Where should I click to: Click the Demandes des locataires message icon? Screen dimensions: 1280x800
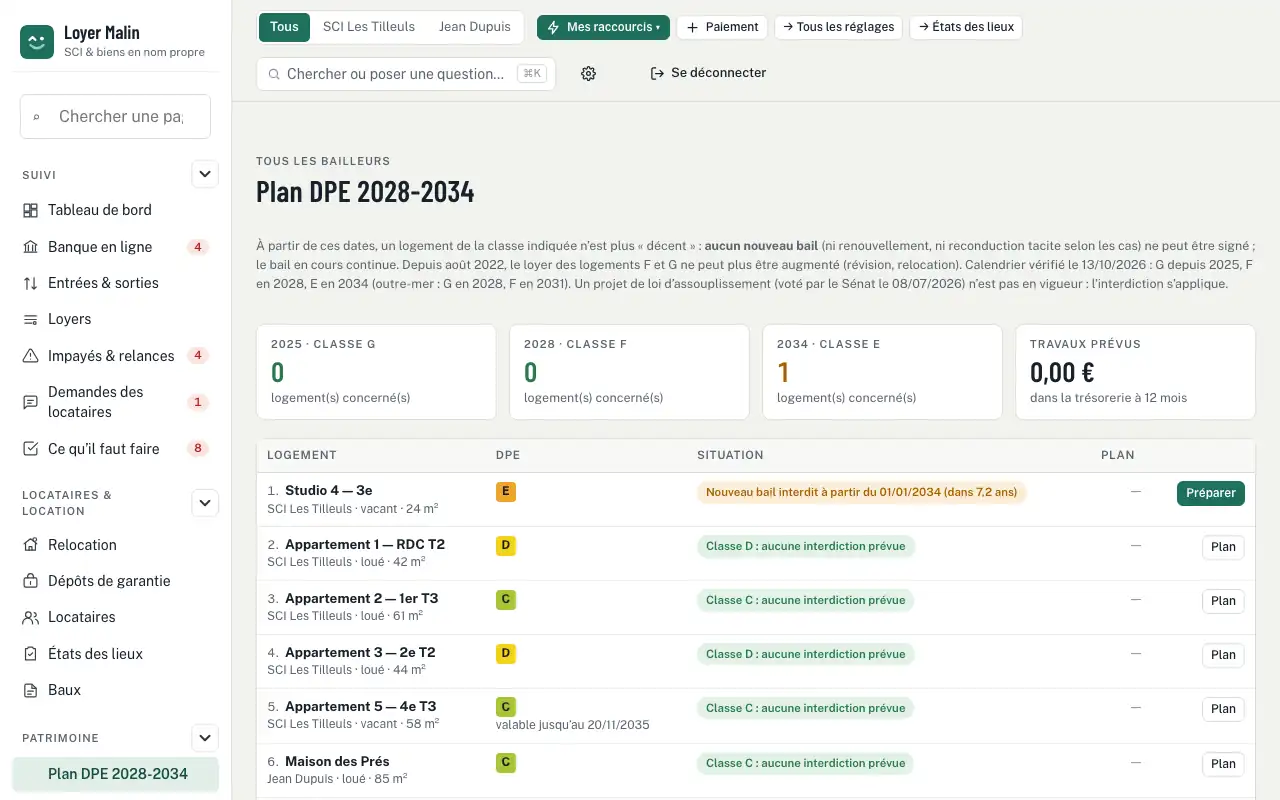tap(30, 402)
